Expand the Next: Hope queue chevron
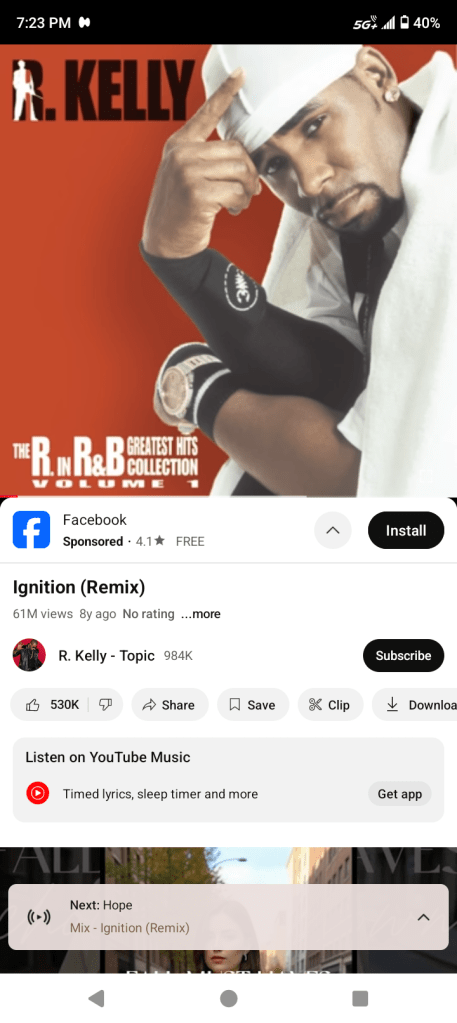The height and width of the screenshot is (1023, 457). pyautogui.click(x=423, y=917)
